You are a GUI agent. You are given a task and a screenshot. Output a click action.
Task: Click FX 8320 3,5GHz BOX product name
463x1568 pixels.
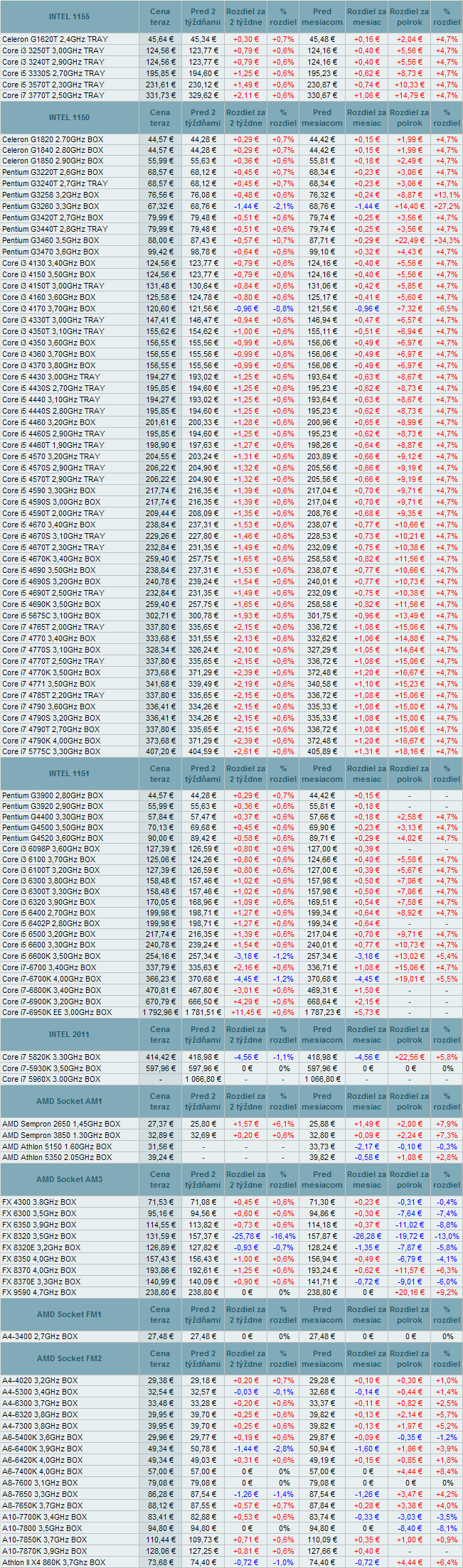(39, 1236)
